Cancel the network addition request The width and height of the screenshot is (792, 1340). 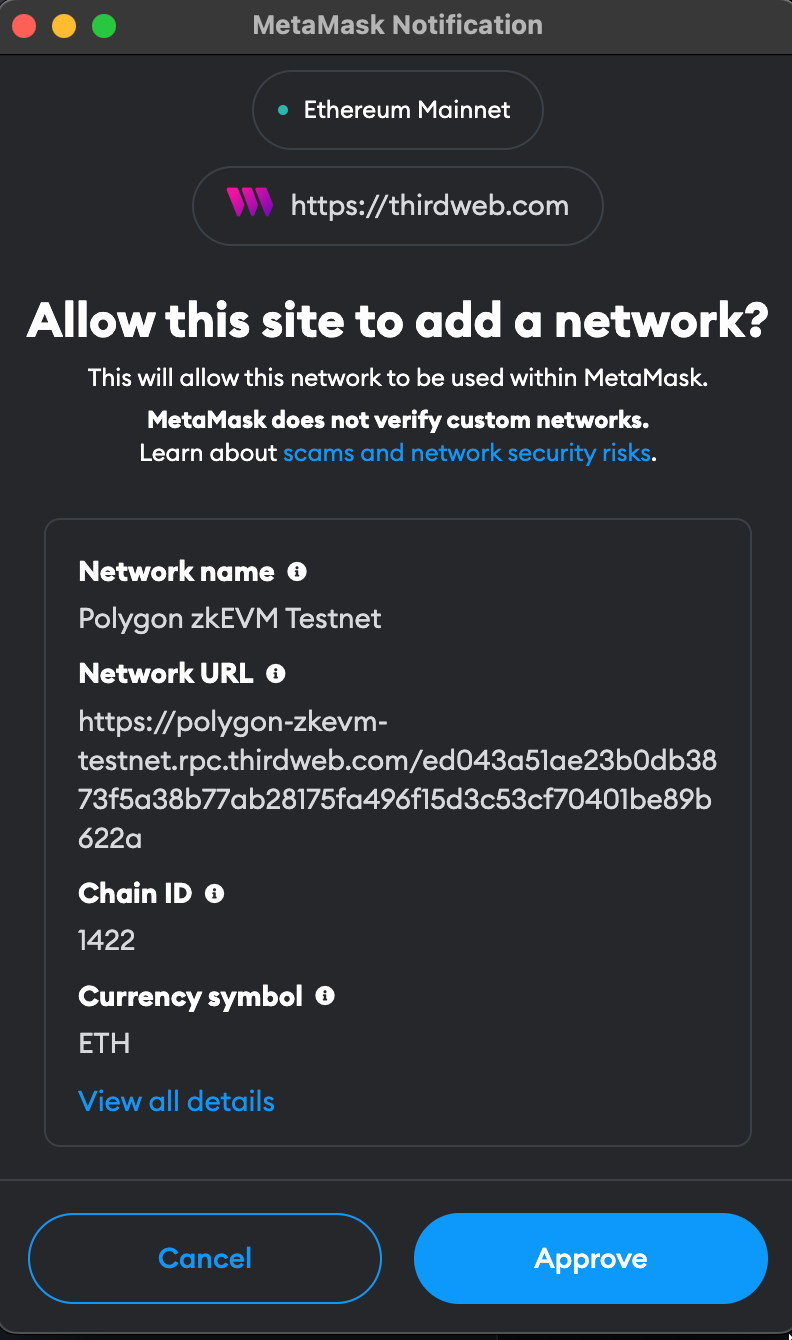(x=204, y=1258)
